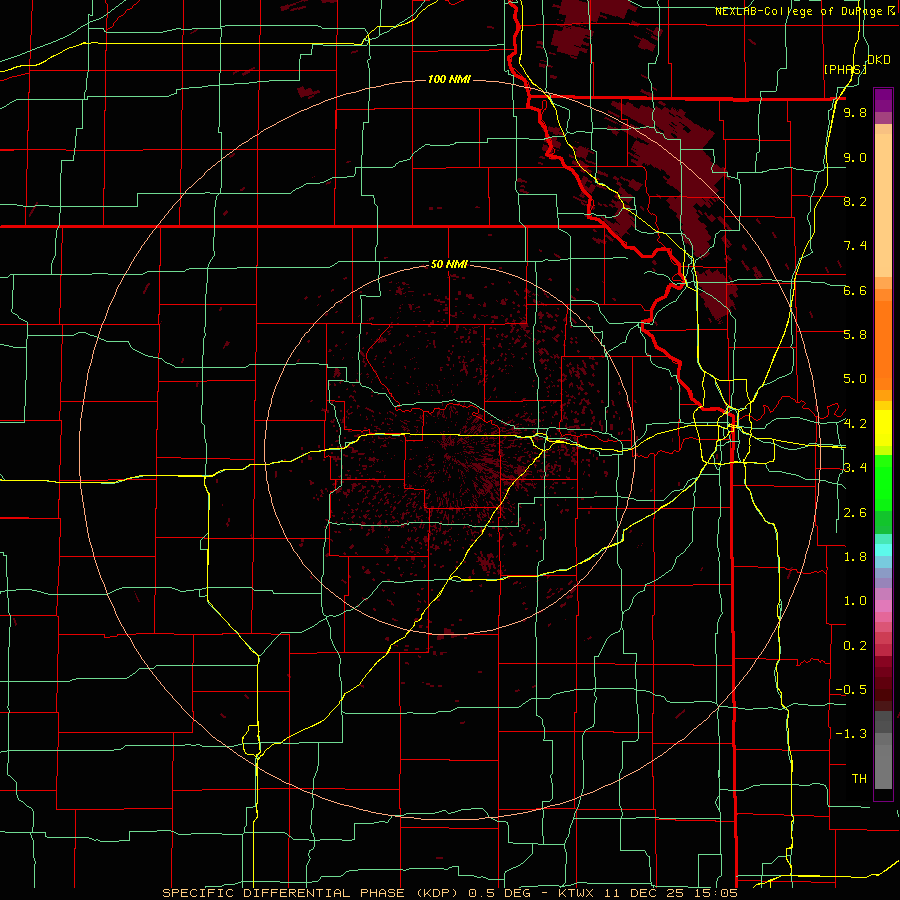Click the 5.8 scale label
Image resolution: width=900 pixels, height=900 pixels.
(x=855, y=335)
